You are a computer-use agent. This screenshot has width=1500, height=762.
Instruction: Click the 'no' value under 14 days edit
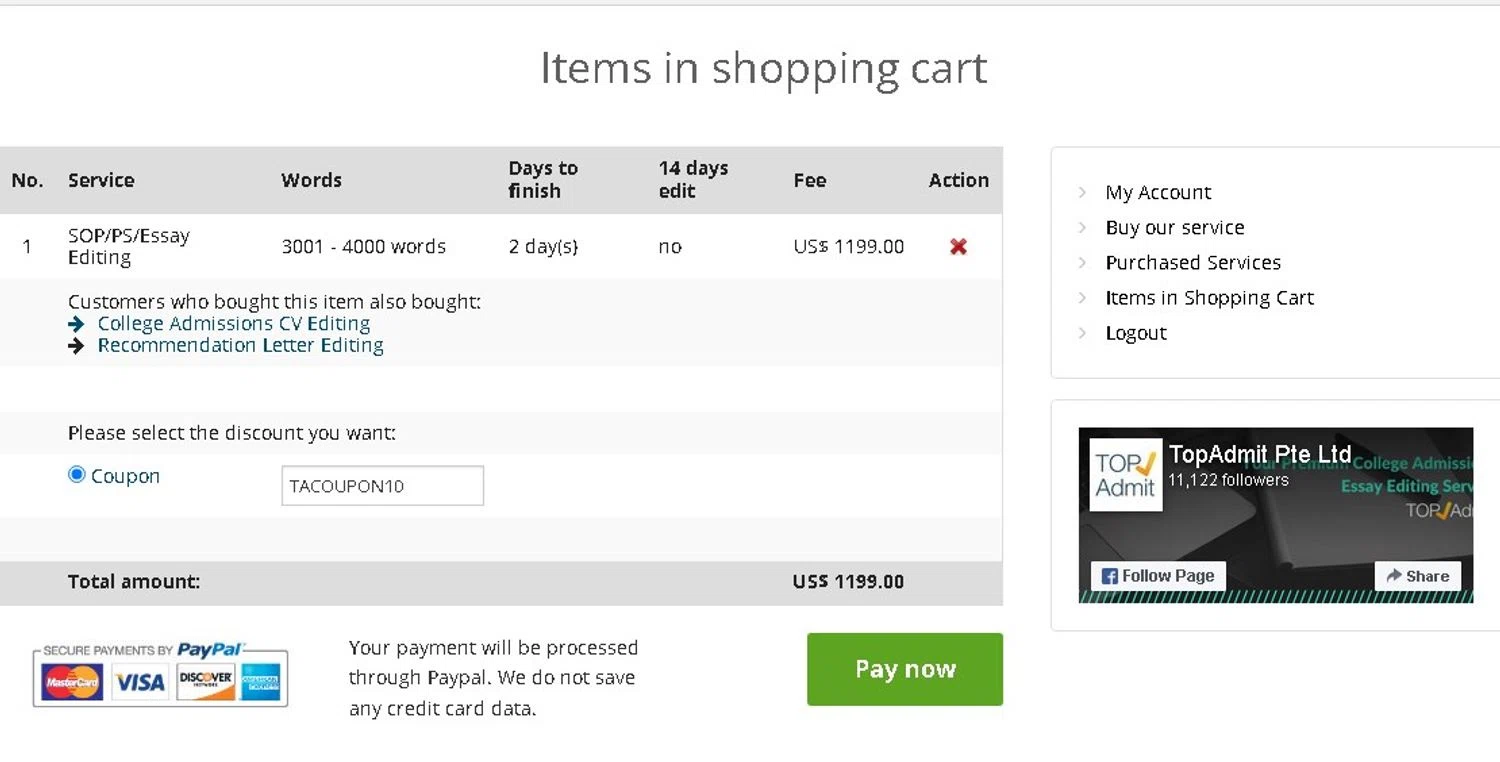[670, 247]
